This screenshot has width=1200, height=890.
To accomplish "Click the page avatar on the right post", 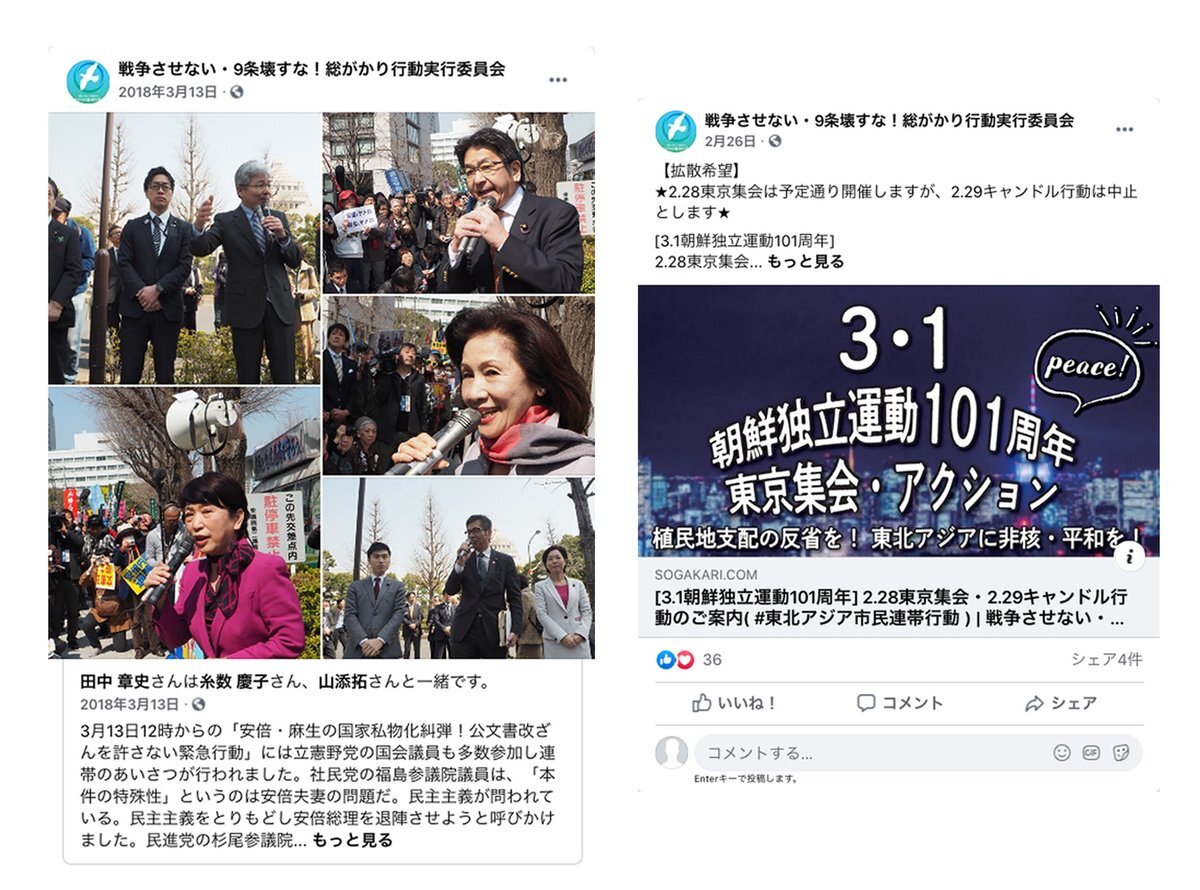I will 676,131.
